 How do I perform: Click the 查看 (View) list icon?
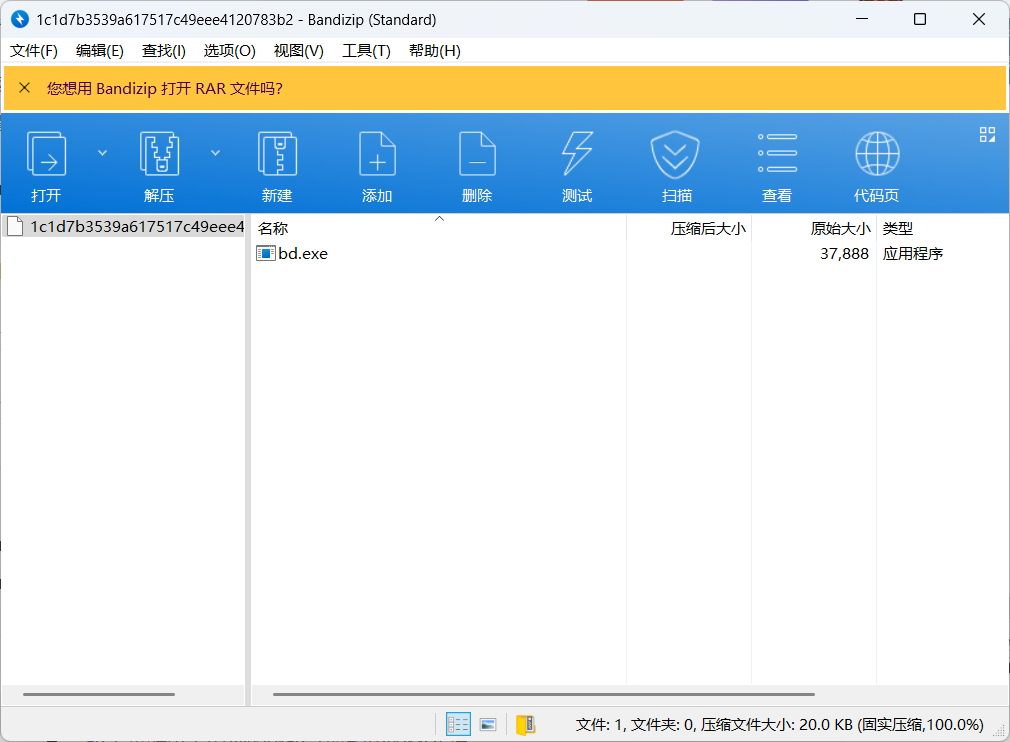(x=777, y=153)
